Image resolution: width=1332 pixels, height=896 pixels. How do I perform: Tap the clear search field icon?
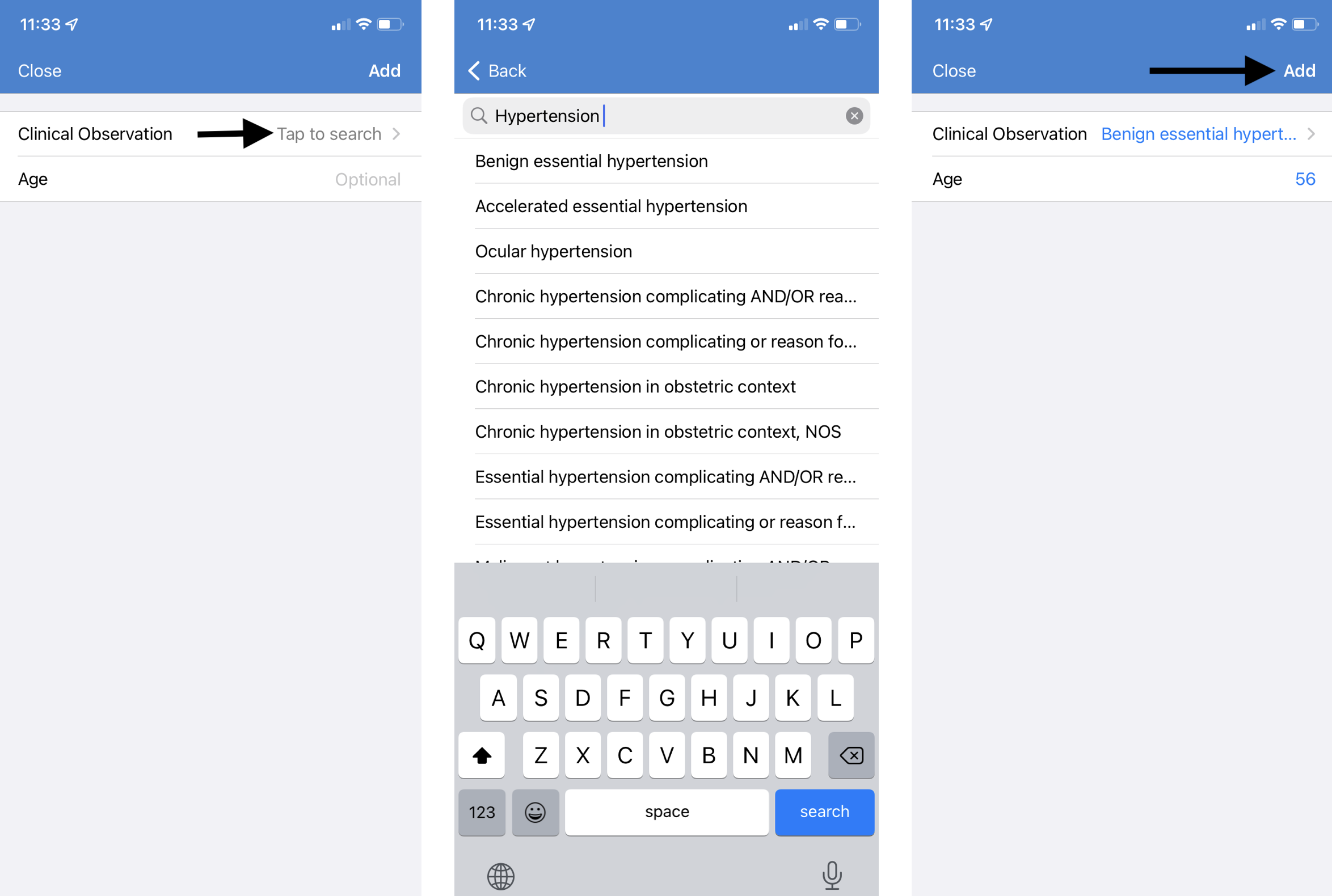click(x=855, y=115)
